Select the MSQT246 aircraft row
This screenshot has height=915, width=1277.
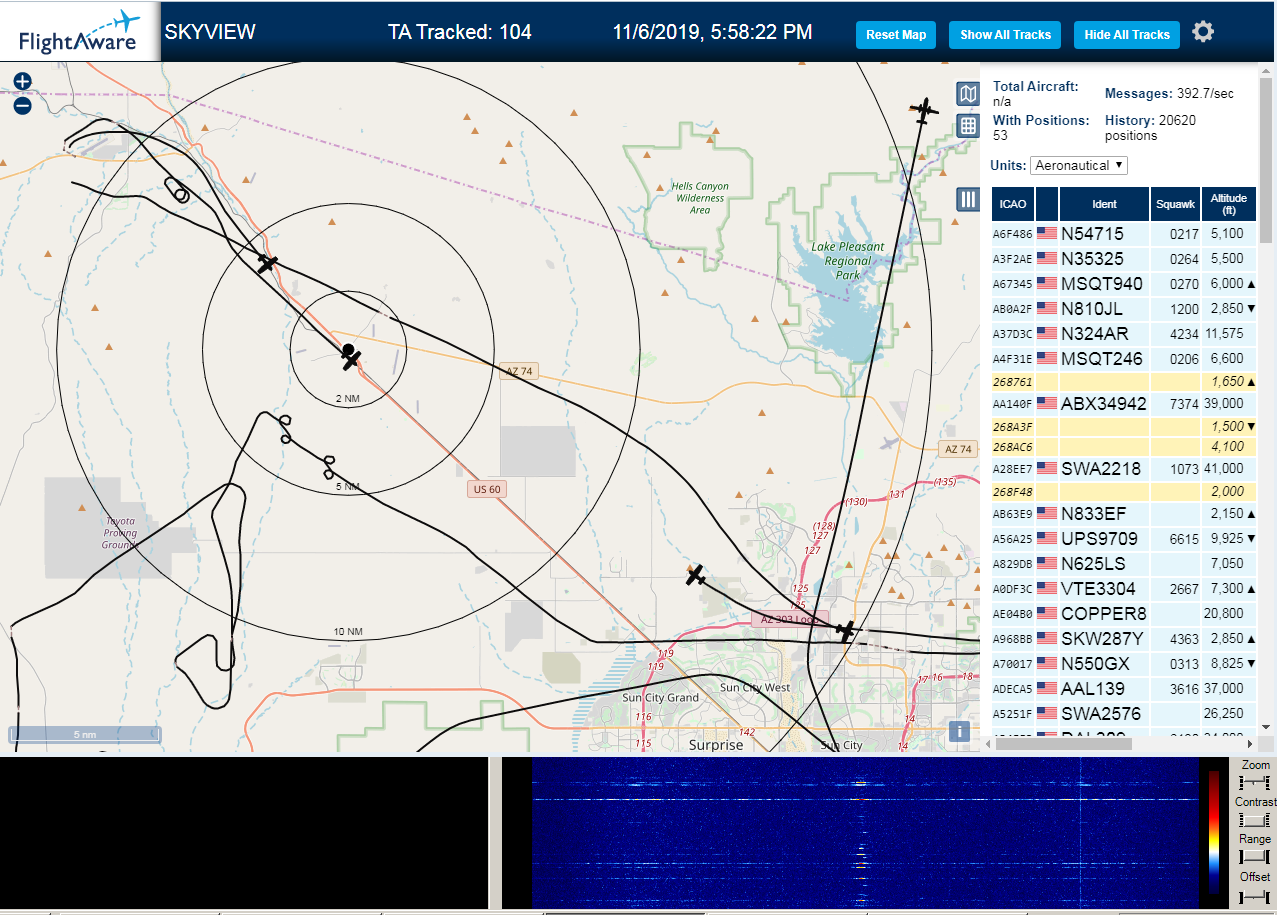click(x=1124, y=359)
